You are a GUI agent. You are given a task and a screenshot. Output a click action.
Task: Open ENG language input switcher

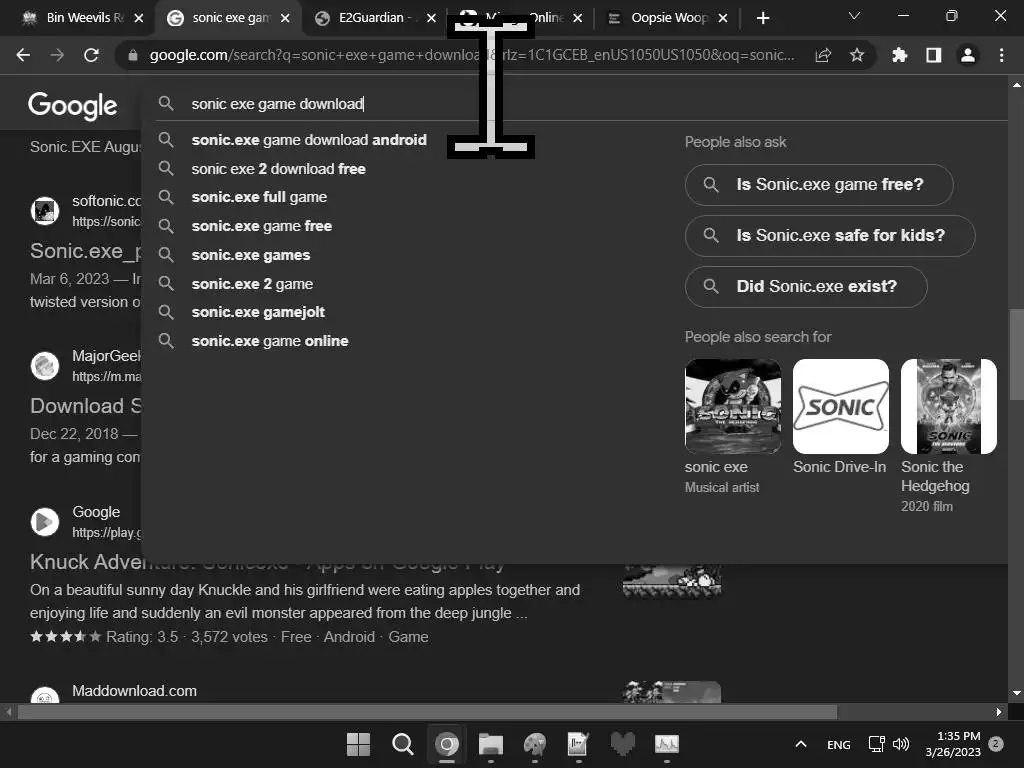pyautogui.click(x=839, y=744)
